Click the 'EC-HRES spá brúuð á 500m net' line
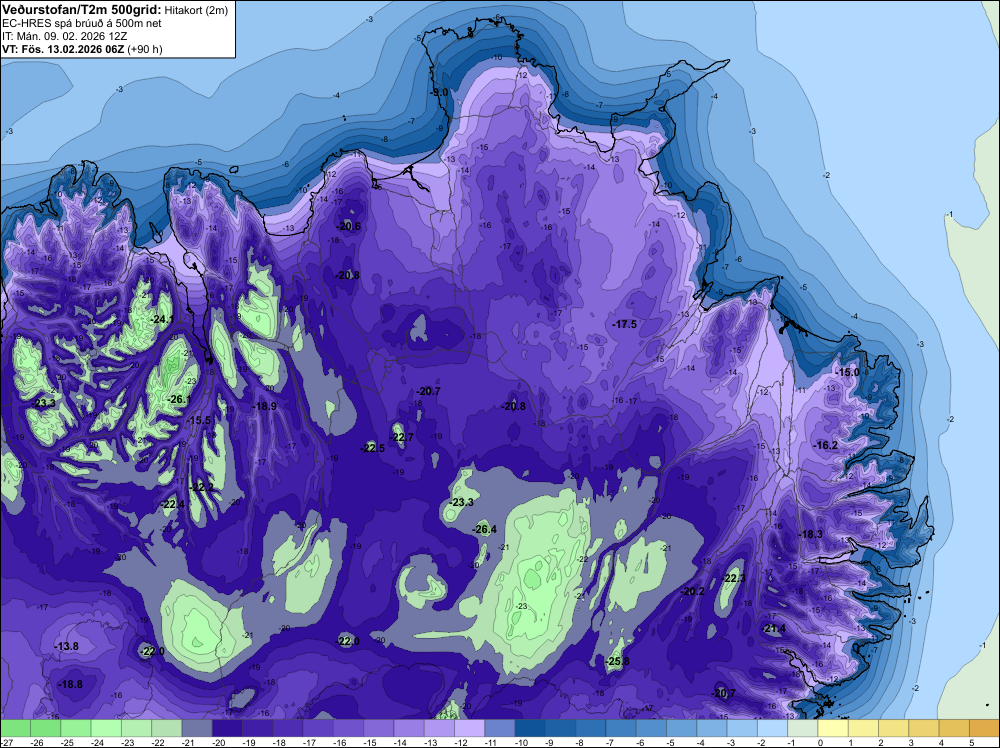Viewport: 1000px width, 748px height. tap(82, 23)
